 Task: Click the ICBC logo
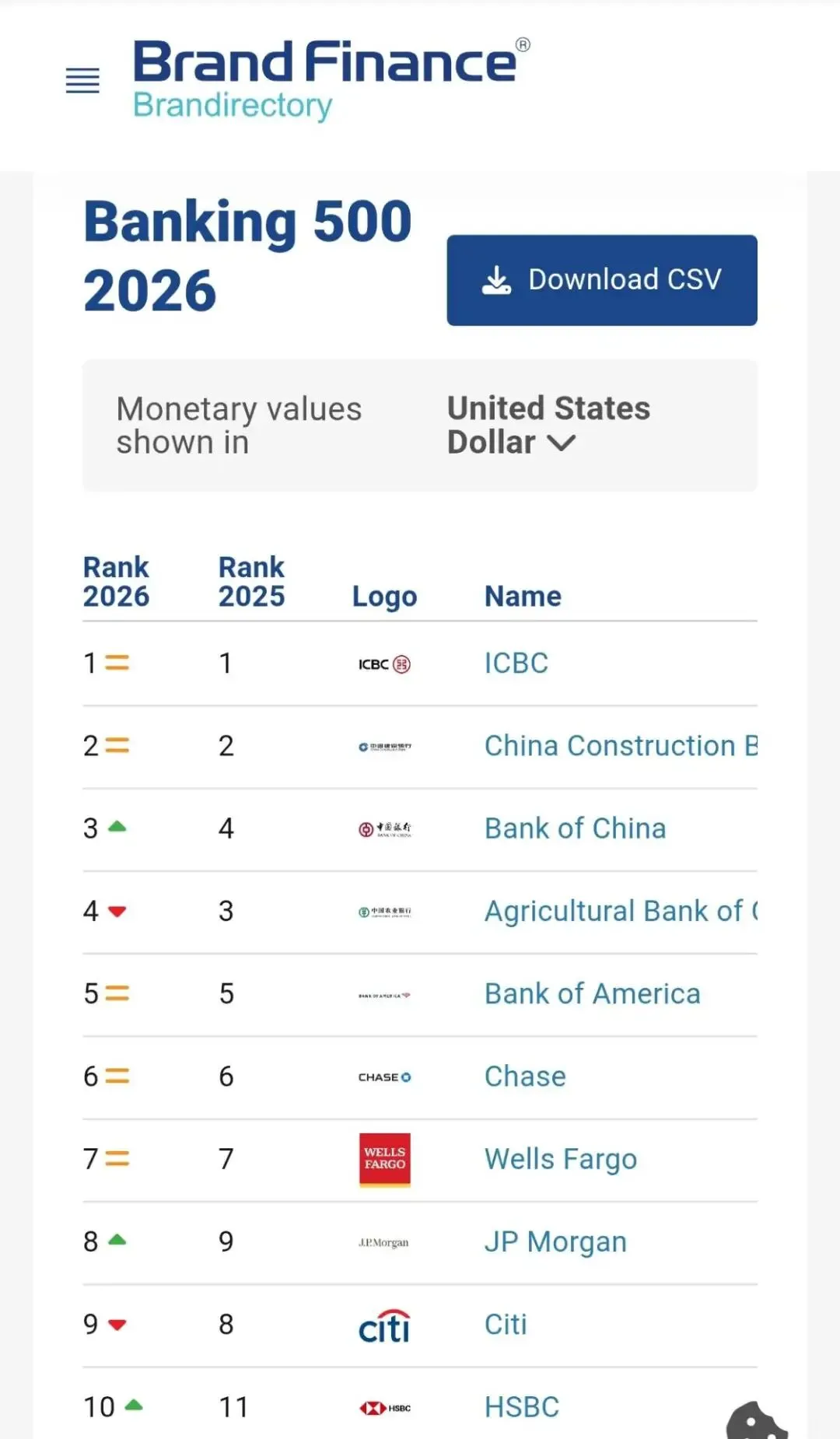point(384,664)
